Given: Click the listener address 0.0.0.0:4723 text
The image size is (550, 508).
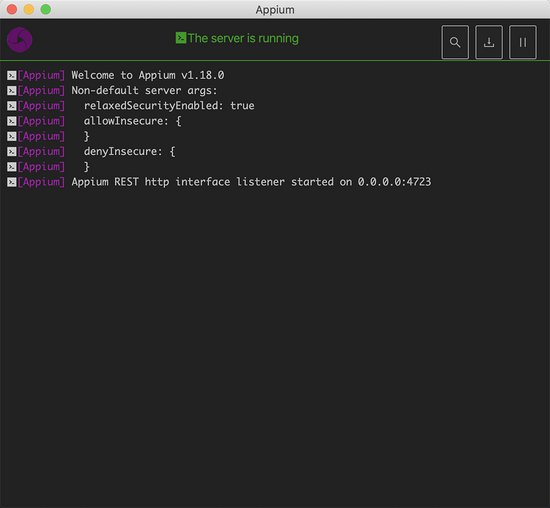Looking at the screenshot, I should (x=394, y=182).
